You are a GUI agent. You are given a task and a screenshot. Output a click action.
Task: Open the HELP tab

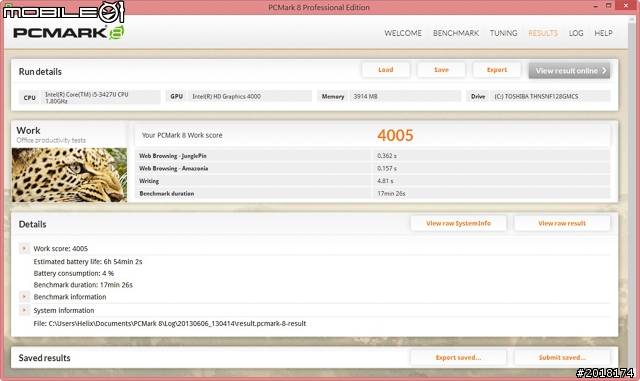(x=603, y=33)
